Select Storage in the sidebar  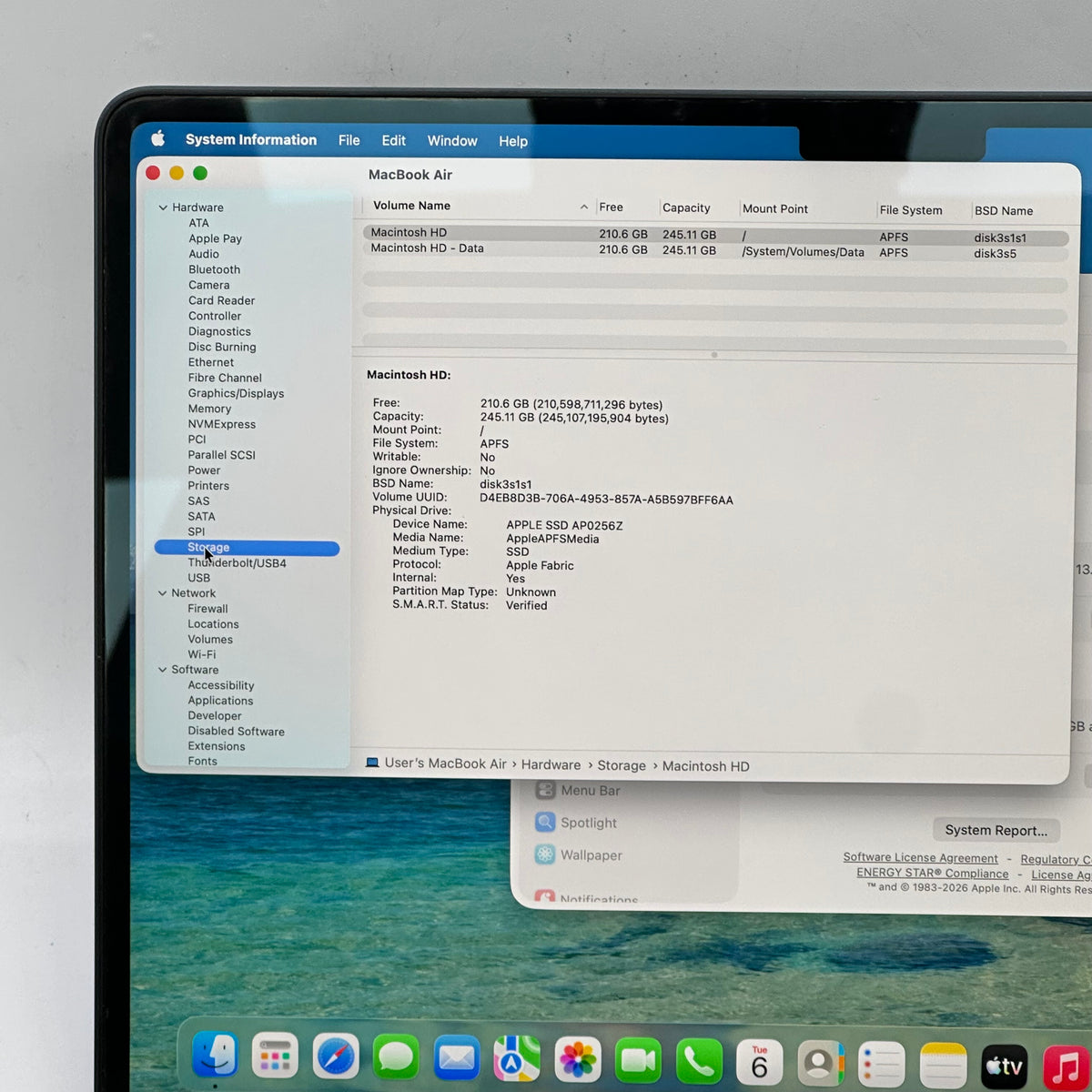pos(247,548)
